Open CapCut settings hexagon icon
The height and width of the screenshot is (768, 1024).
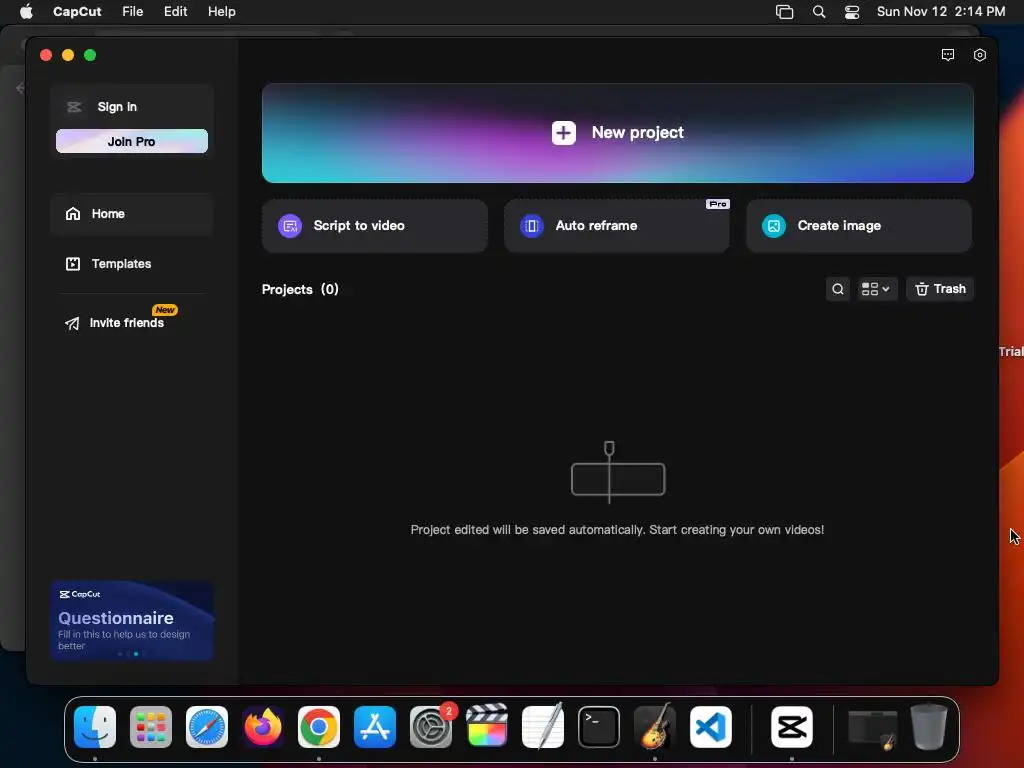coord(980,55)
